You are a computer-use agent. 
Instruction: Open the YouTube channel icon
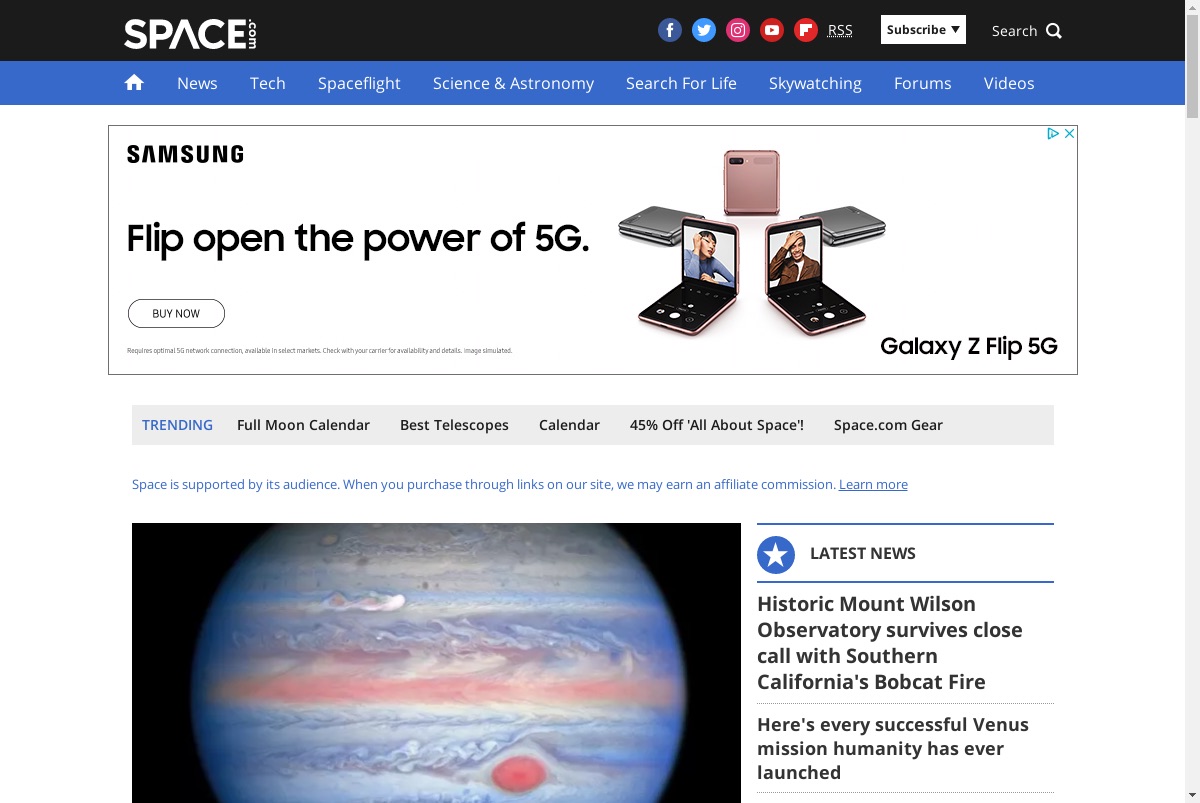(x=772, y=30)
